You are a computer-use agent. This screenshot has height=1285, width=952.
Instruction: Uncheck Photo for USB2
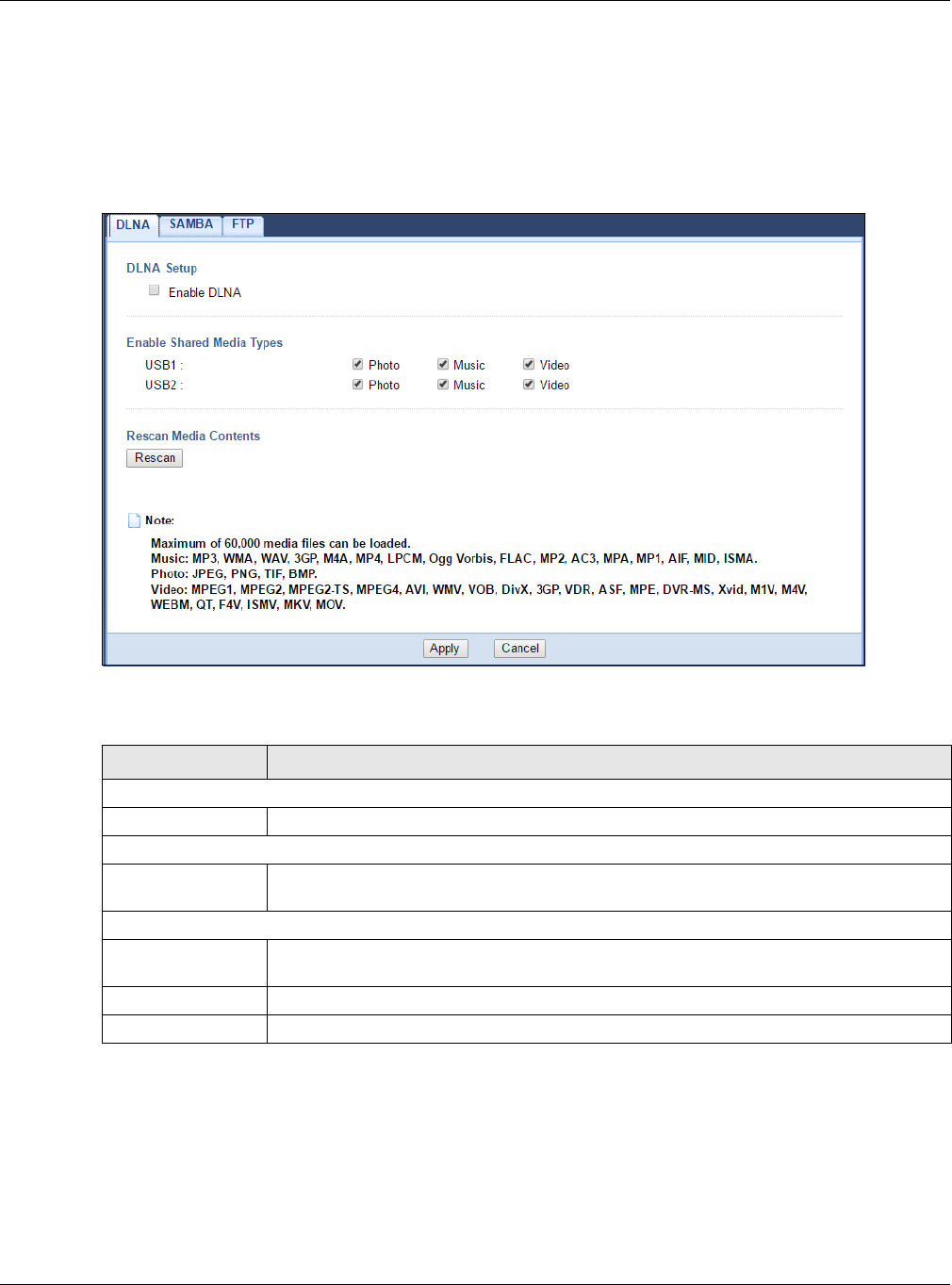point(358,384)
